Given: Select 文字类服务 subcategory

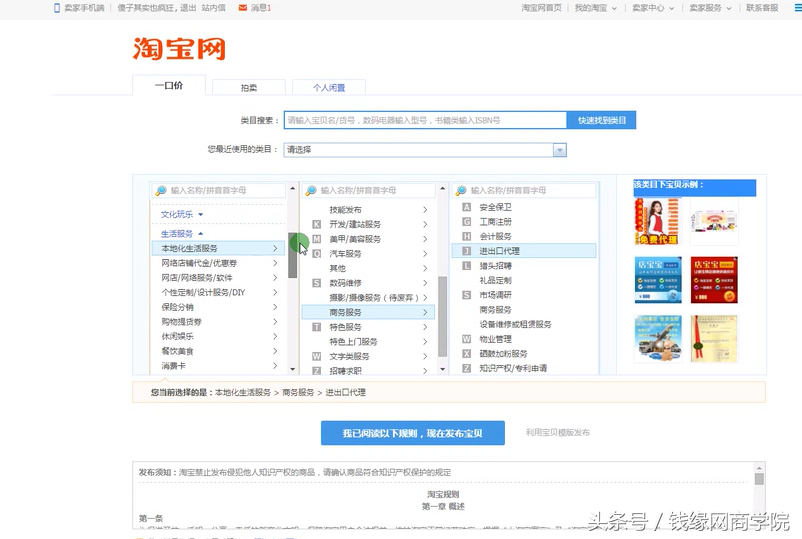Looking at the screenshot, I should coord(368,356).
